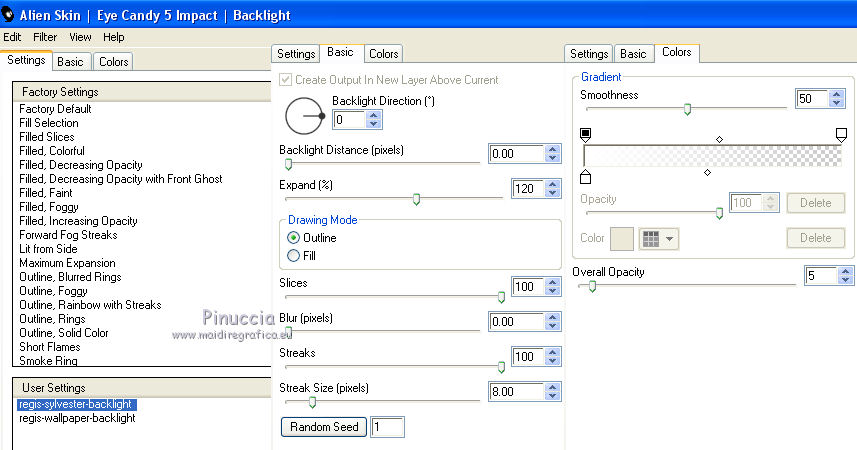
Task: Click the Streaks slider handle
Action: click(501, 367)
